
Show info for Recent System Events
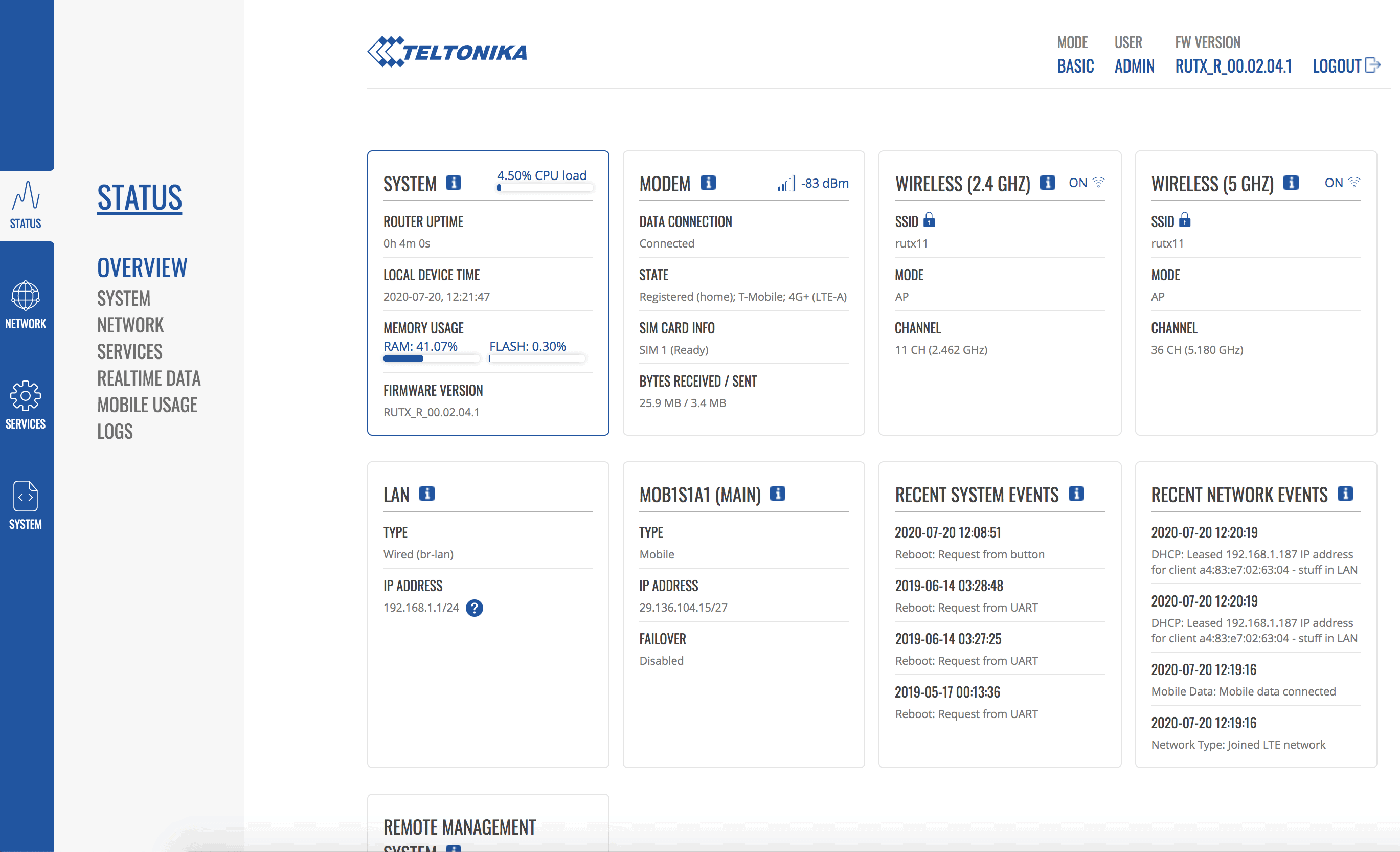tap(1076, 494)
